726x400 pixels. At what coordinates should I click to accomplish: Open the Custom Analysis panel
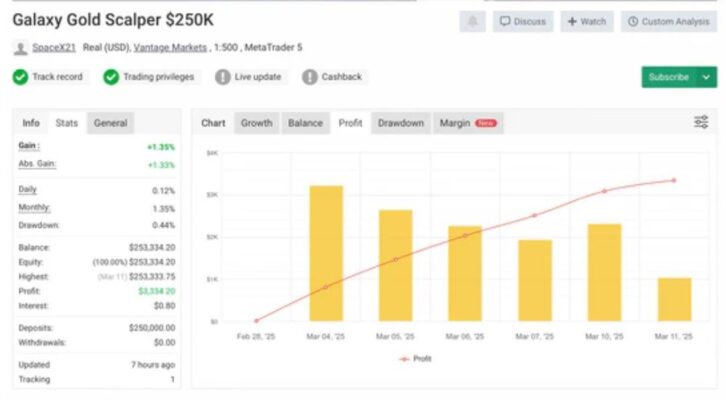tap(669, 21)
